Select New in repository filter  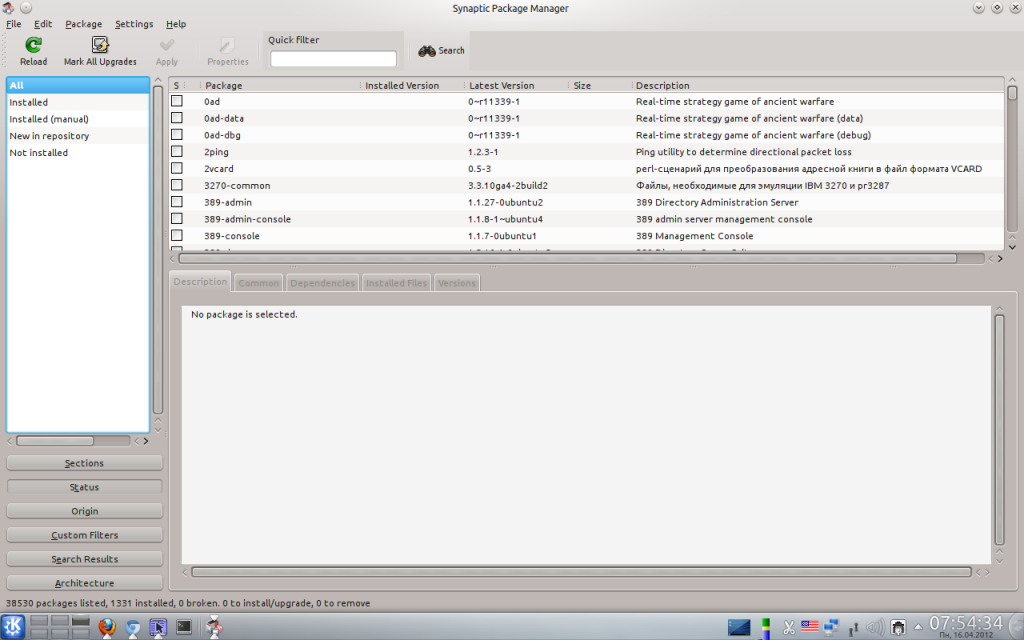click(78, 136)
